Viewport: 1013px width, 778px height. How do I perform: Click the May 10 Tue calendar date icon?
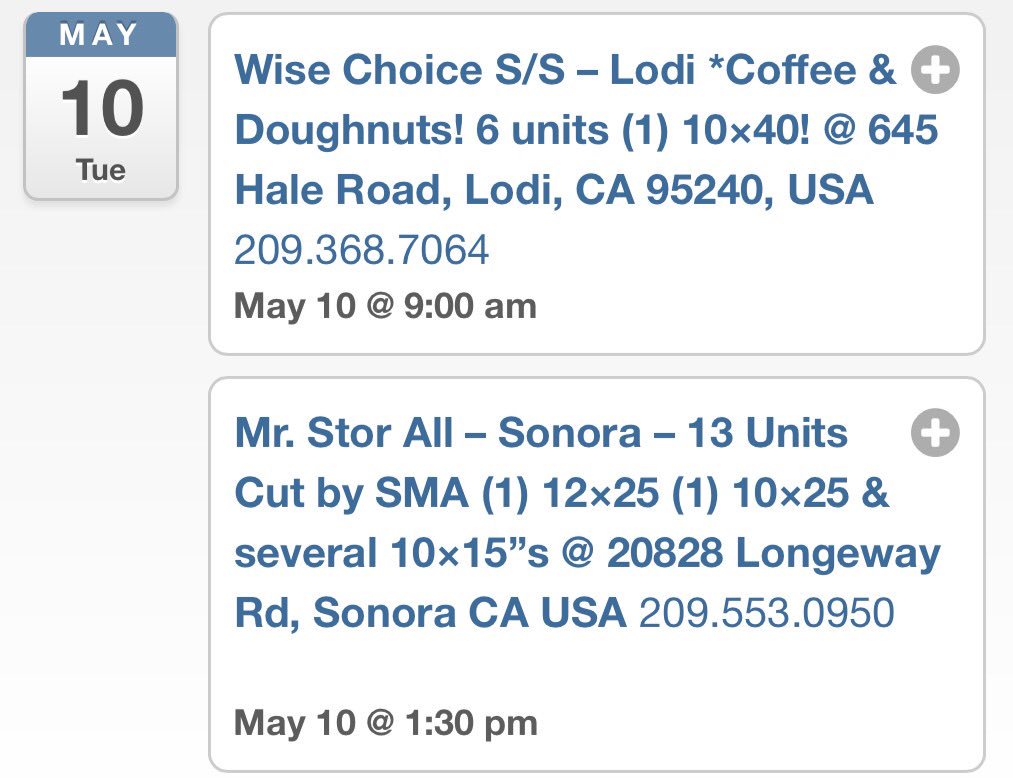(101, 106)
